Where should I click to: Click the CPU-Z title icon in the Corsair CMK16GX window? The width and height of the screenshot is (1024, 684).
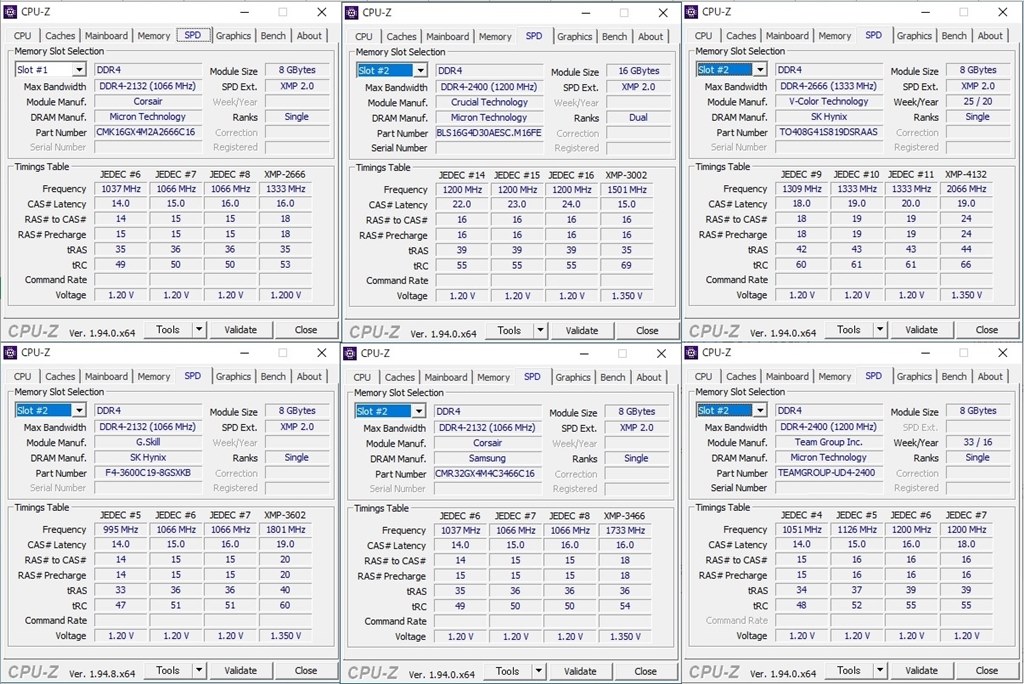(x=10, y=12)
